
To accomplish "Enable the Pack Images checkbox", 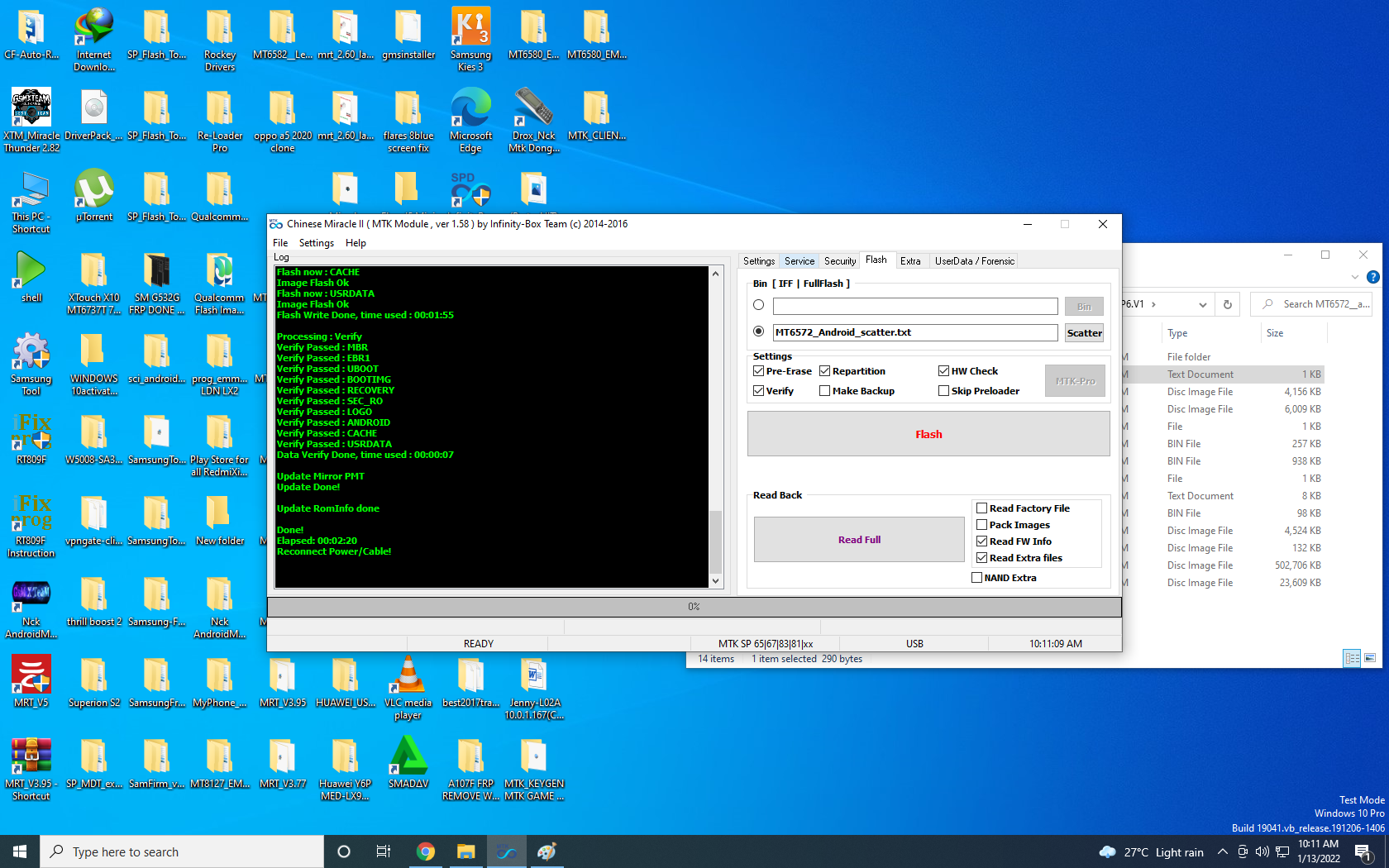I will (x=982, y=525).
